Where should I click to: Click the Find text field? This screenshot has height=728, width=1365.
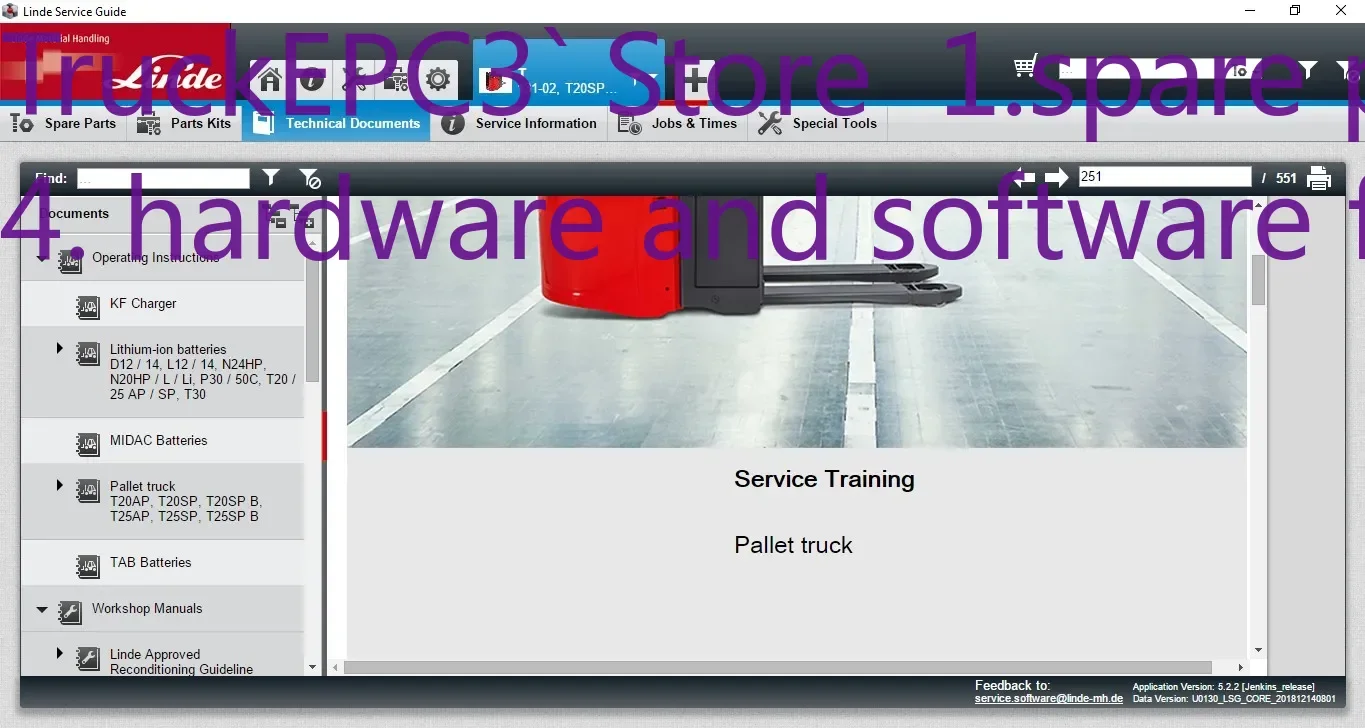click(x=163, y=178)
